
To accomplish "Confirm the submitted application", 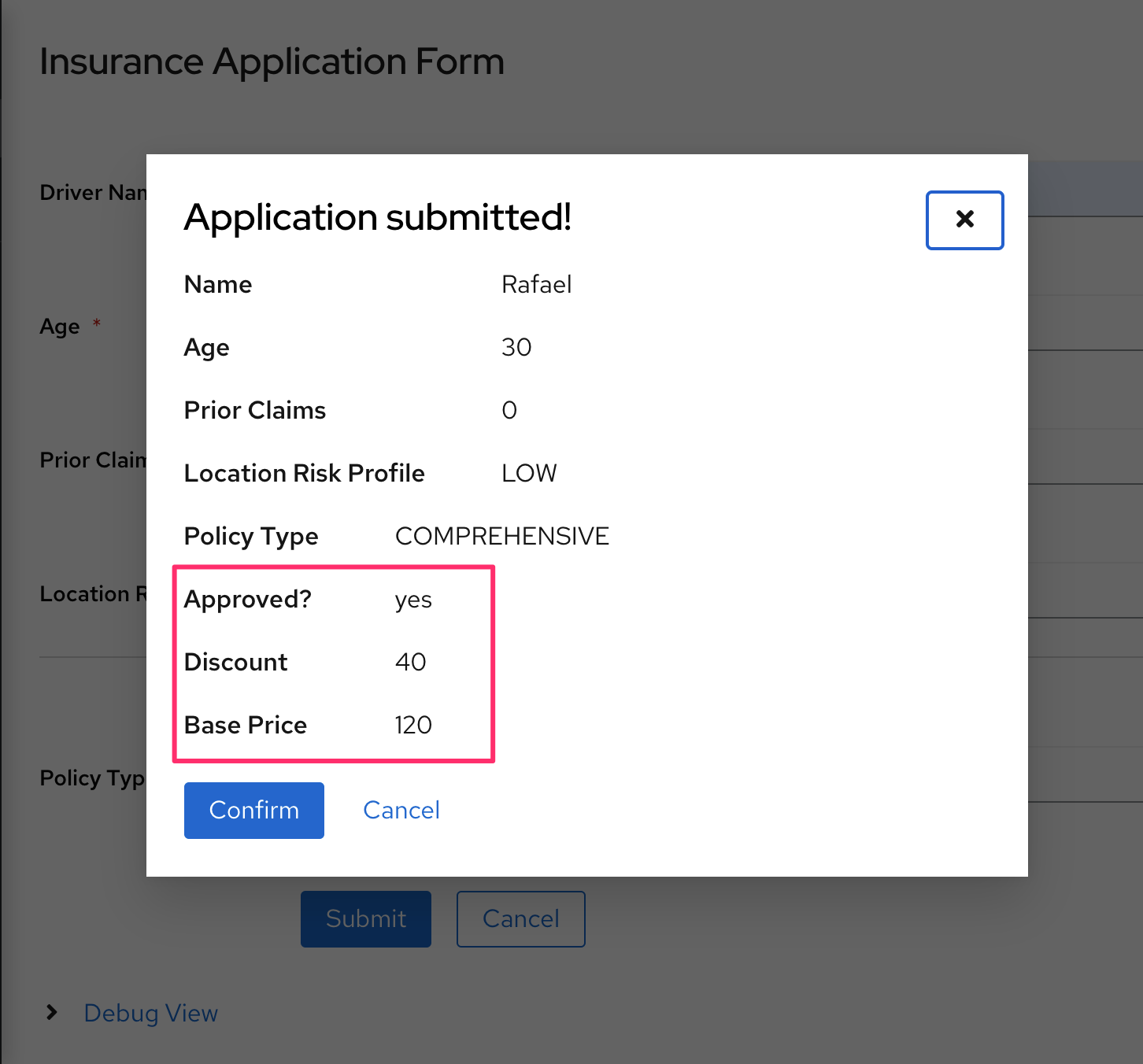I will [x=254, y=810].
